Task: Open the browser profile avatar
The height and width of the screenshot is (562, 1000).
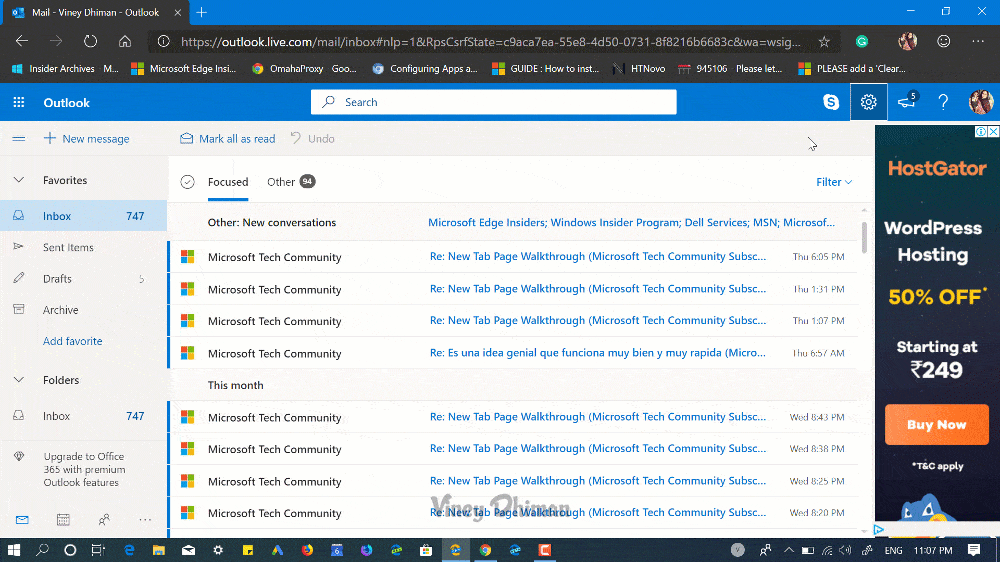Action: pyautogui.click(x=908, y=42)
